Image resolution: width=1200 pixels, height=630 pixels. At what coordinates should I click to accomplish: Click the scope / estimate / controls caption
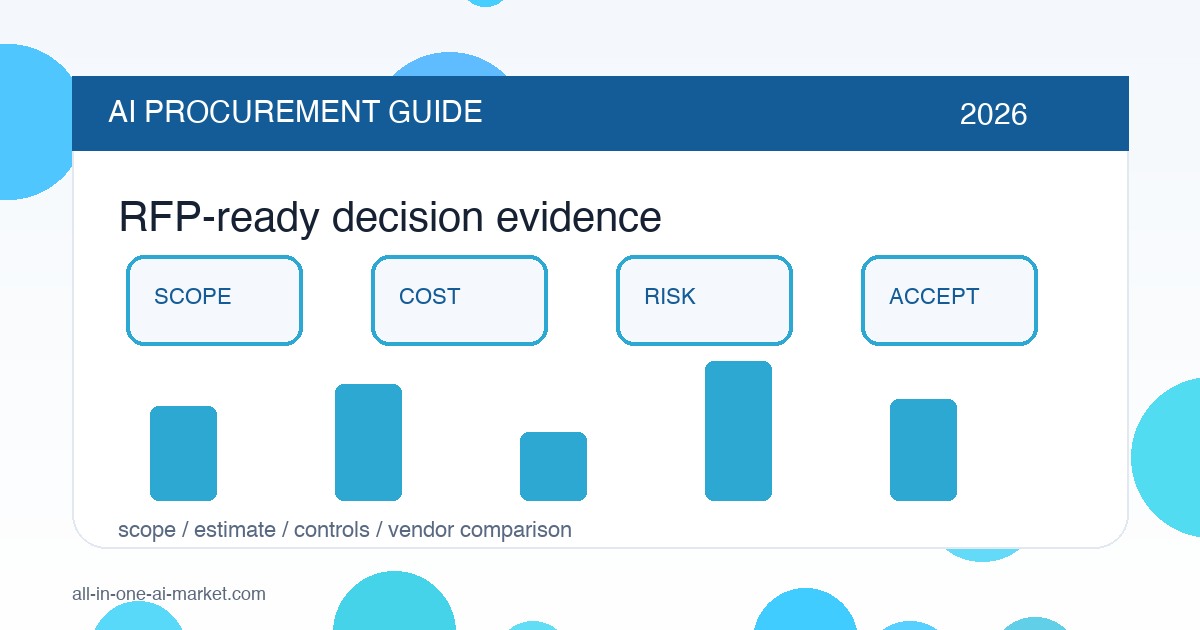[345, 530]
